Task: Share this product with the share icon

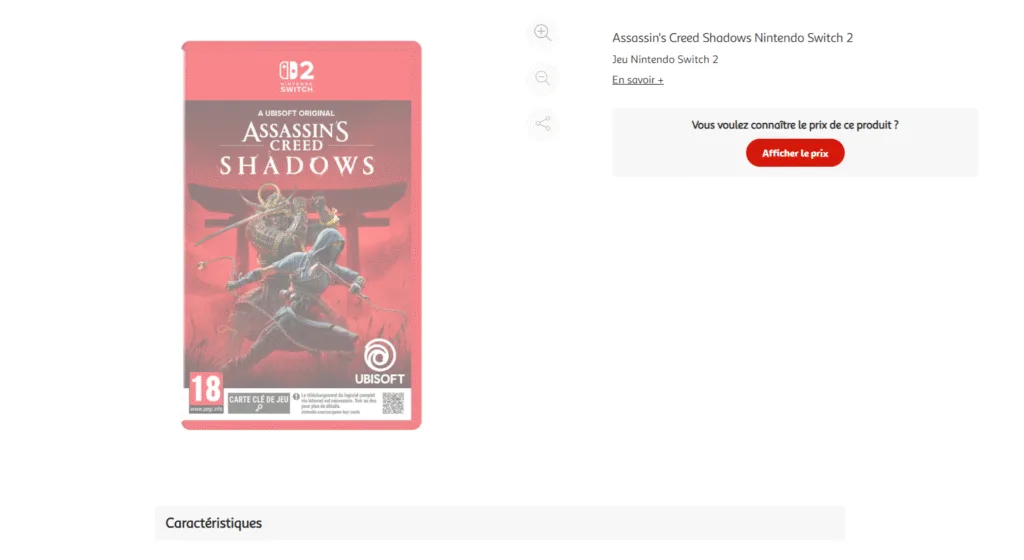Action: [542, 123]
